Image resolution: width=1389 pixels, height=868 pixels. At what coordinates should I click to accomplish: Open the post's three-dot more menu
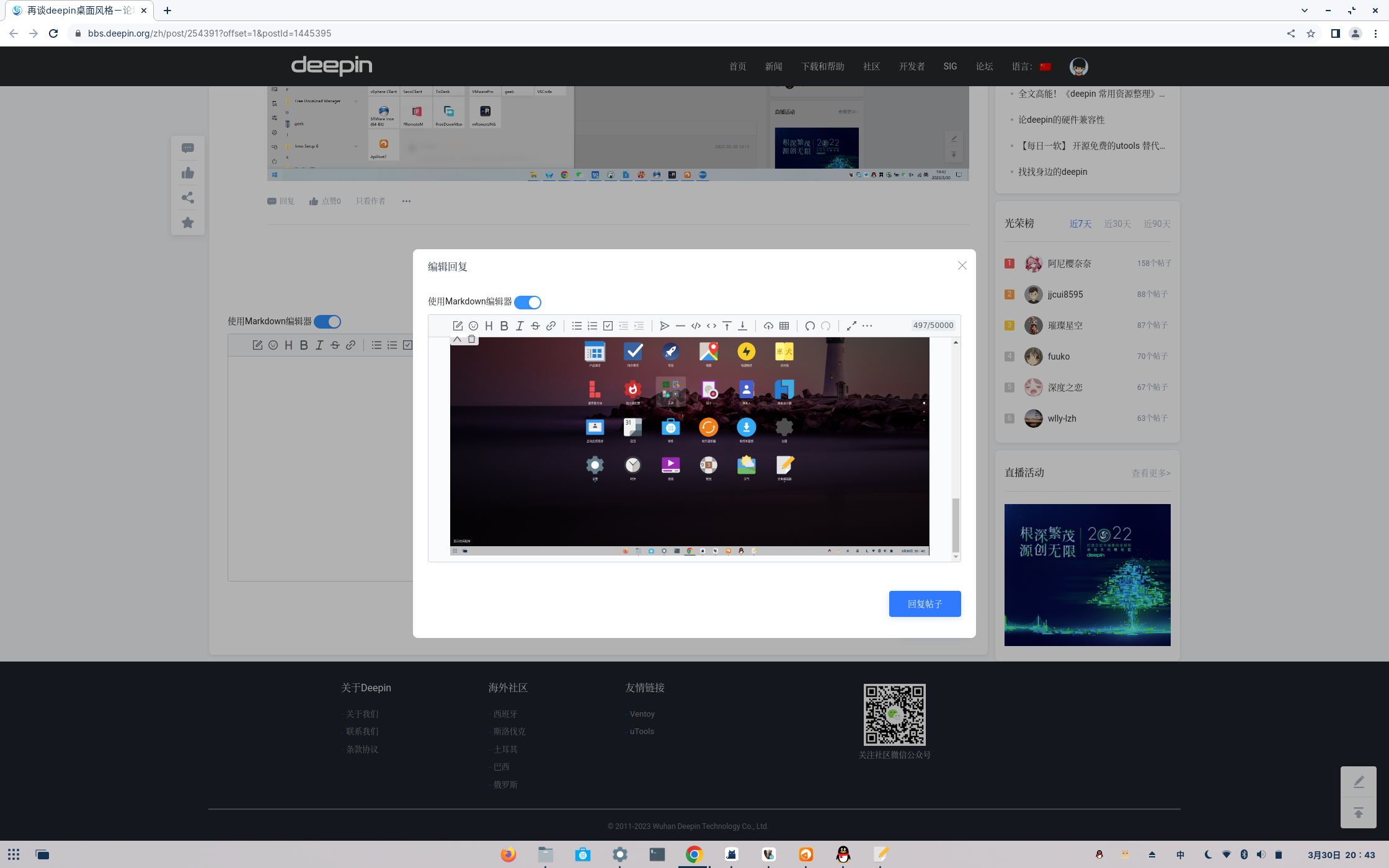coord(406,201)
